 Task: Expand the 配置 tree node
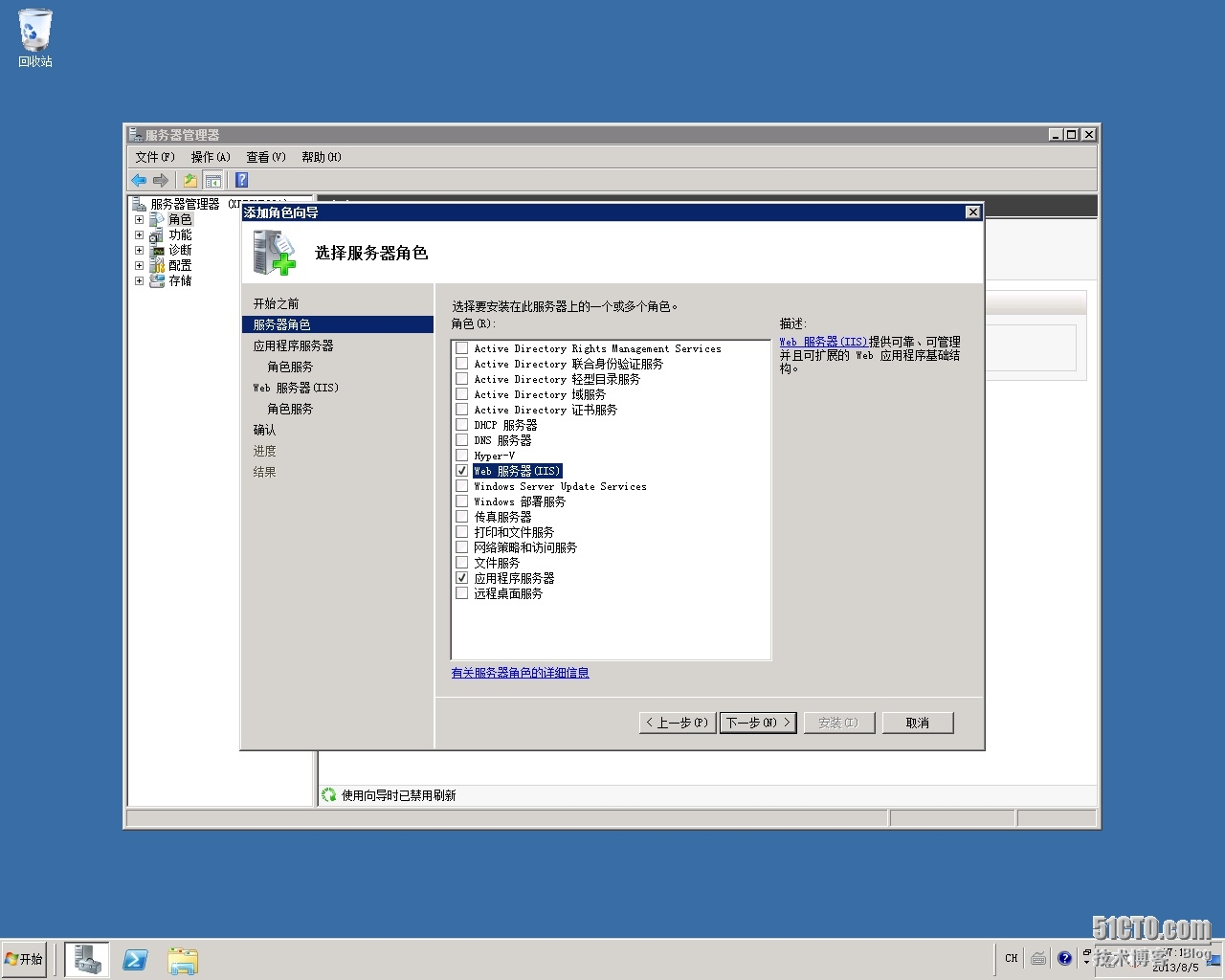point(139,265)
